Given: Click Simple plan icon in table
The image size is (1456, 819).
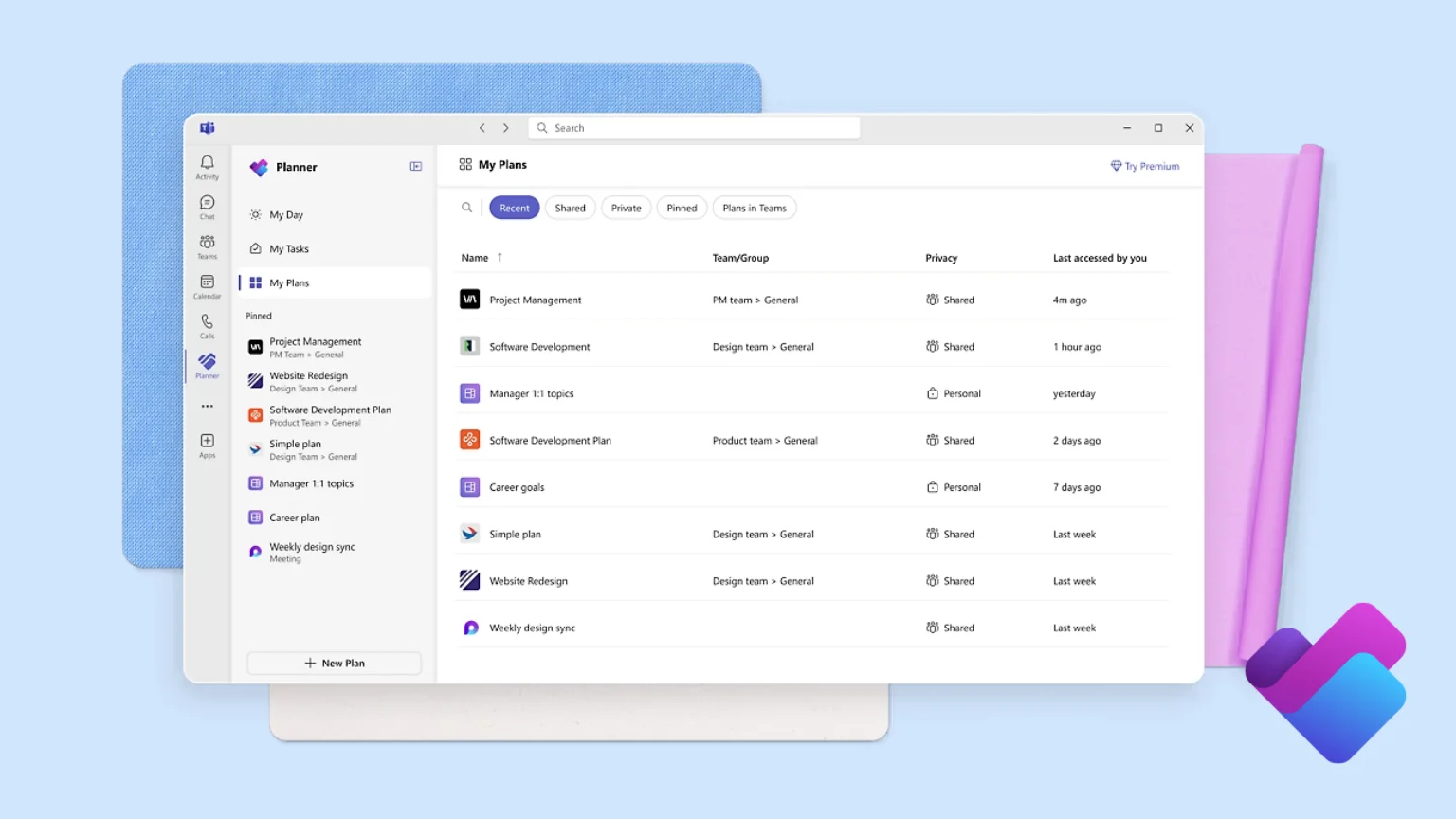Looking at the screenshot, I should pyautogui.click(x=469, y=534).
